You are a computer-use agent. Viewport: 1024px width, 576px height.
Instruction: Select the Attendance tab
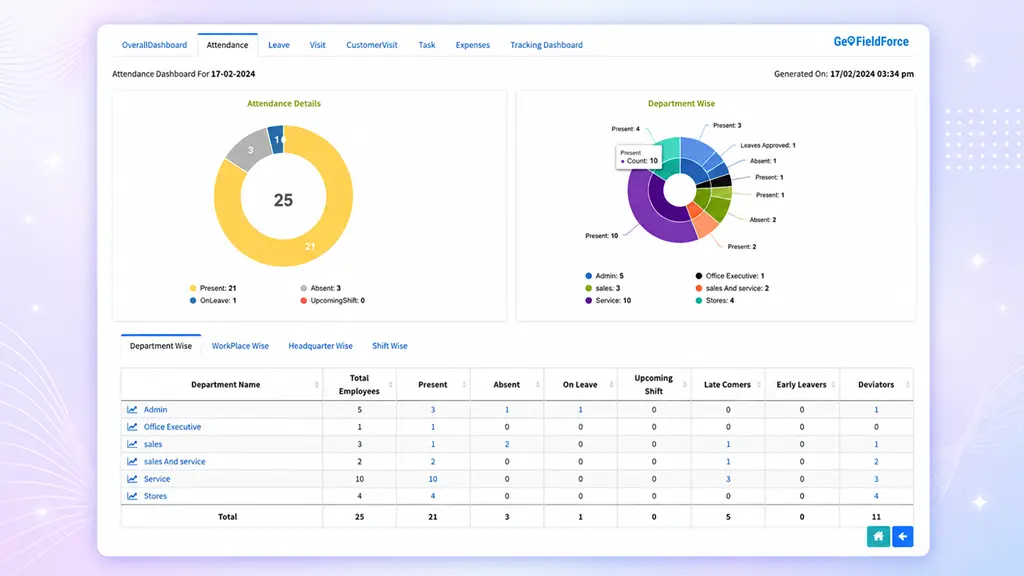[x=227, y=45]
